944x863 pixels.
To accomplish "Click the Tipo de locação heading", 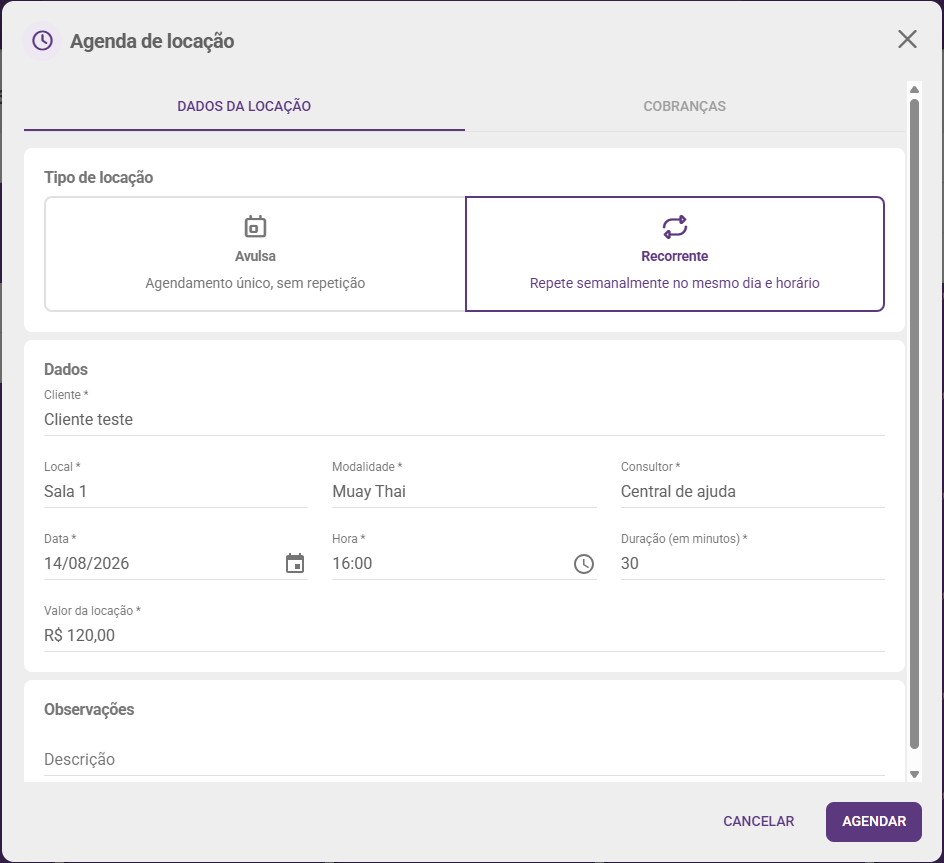I will pyautogui.click(x=98, y=178).
